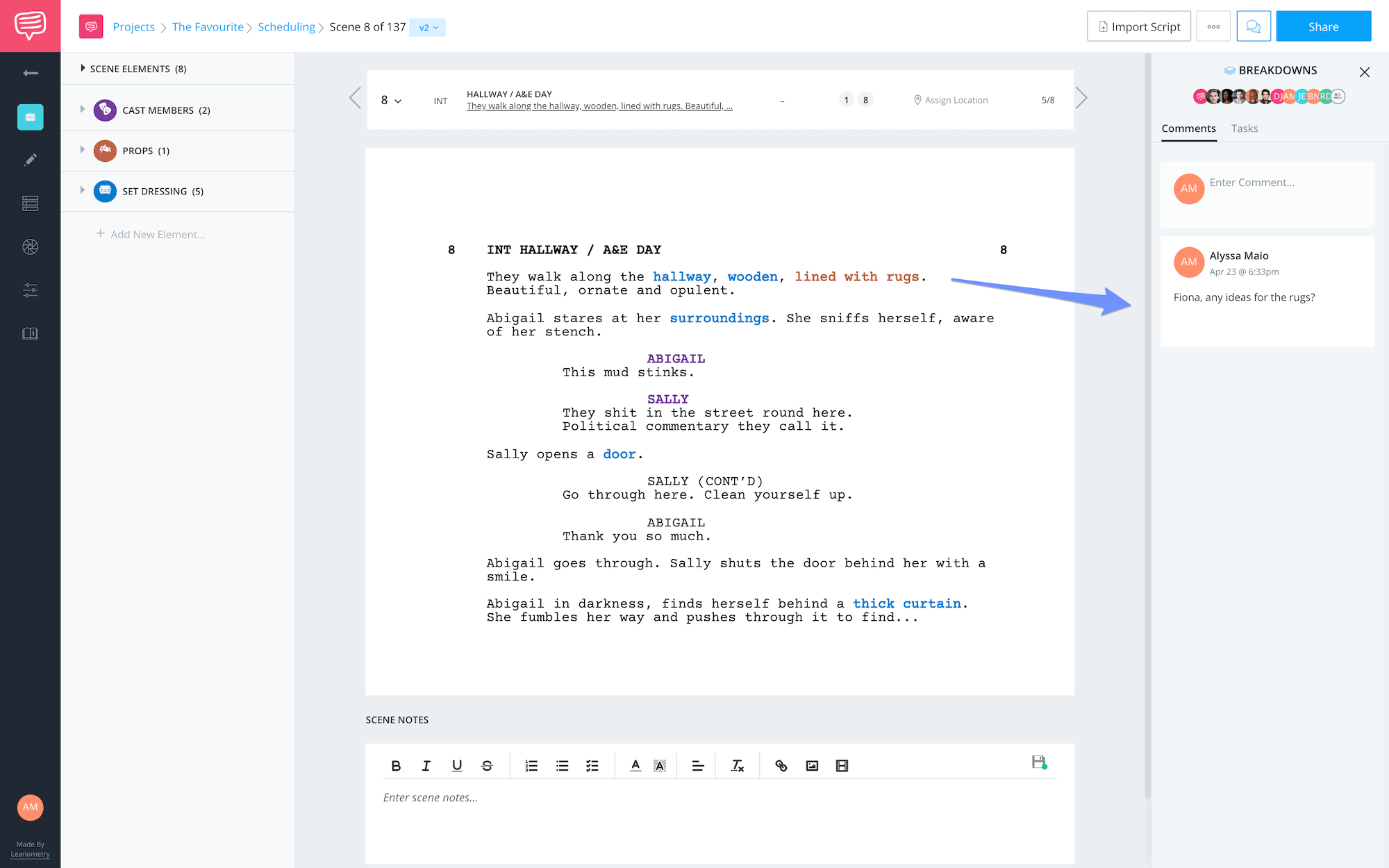Click the StudioBinder logo at top left

pyautogui.click(x=30, y=26)
